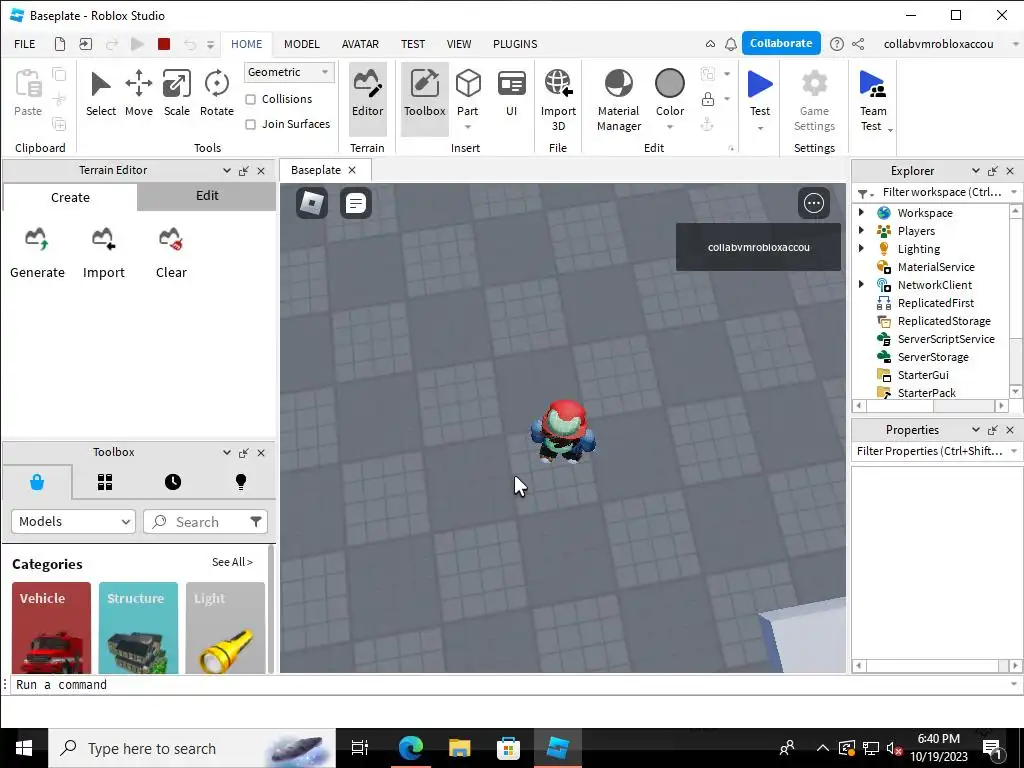Open the Toolbox search filter options
The image size is (1024, 768).
pyautogui.click(x=256, y=521)
